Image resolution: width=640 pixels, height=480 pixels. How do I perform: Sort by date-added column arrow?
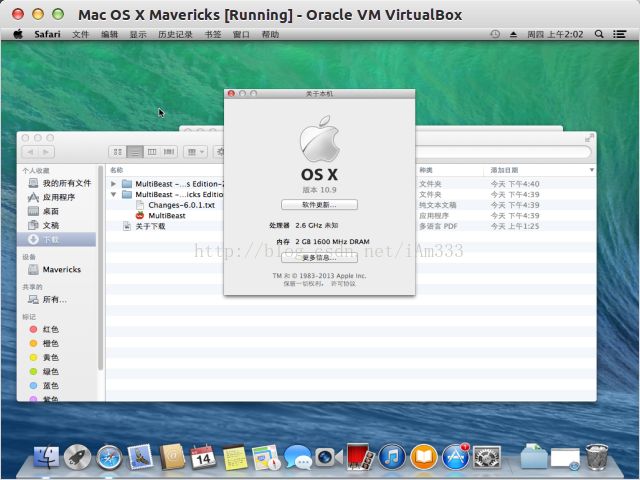591,170
